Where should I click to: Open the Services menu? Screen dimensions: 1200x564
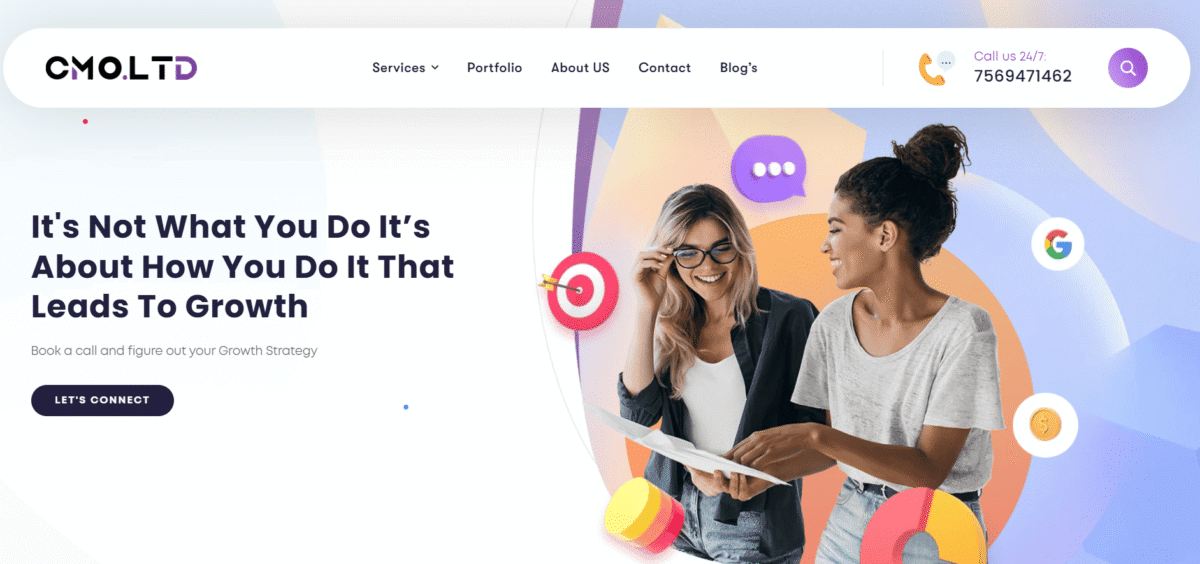pos(405,68)
